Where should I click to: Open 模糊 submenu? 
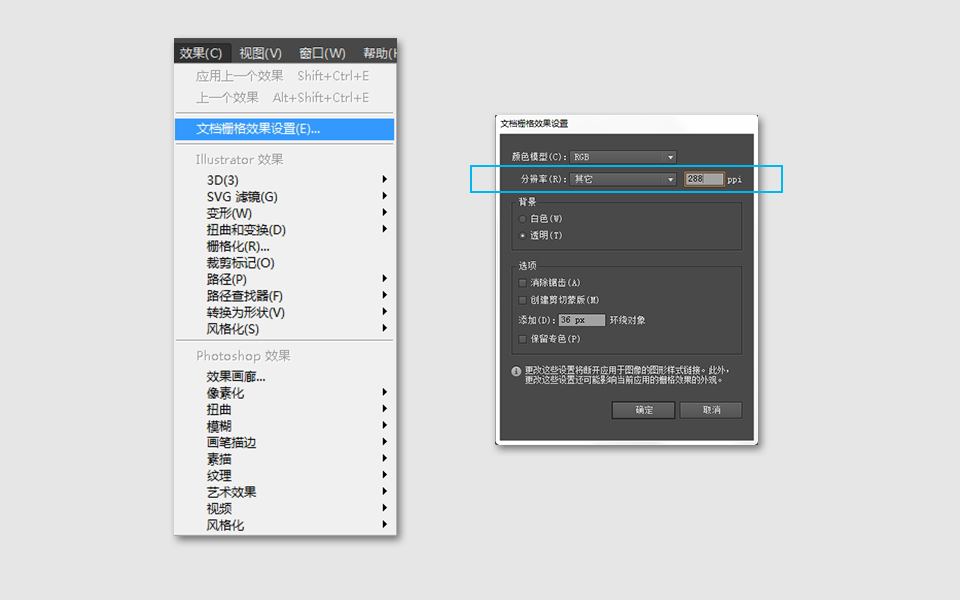285,426
